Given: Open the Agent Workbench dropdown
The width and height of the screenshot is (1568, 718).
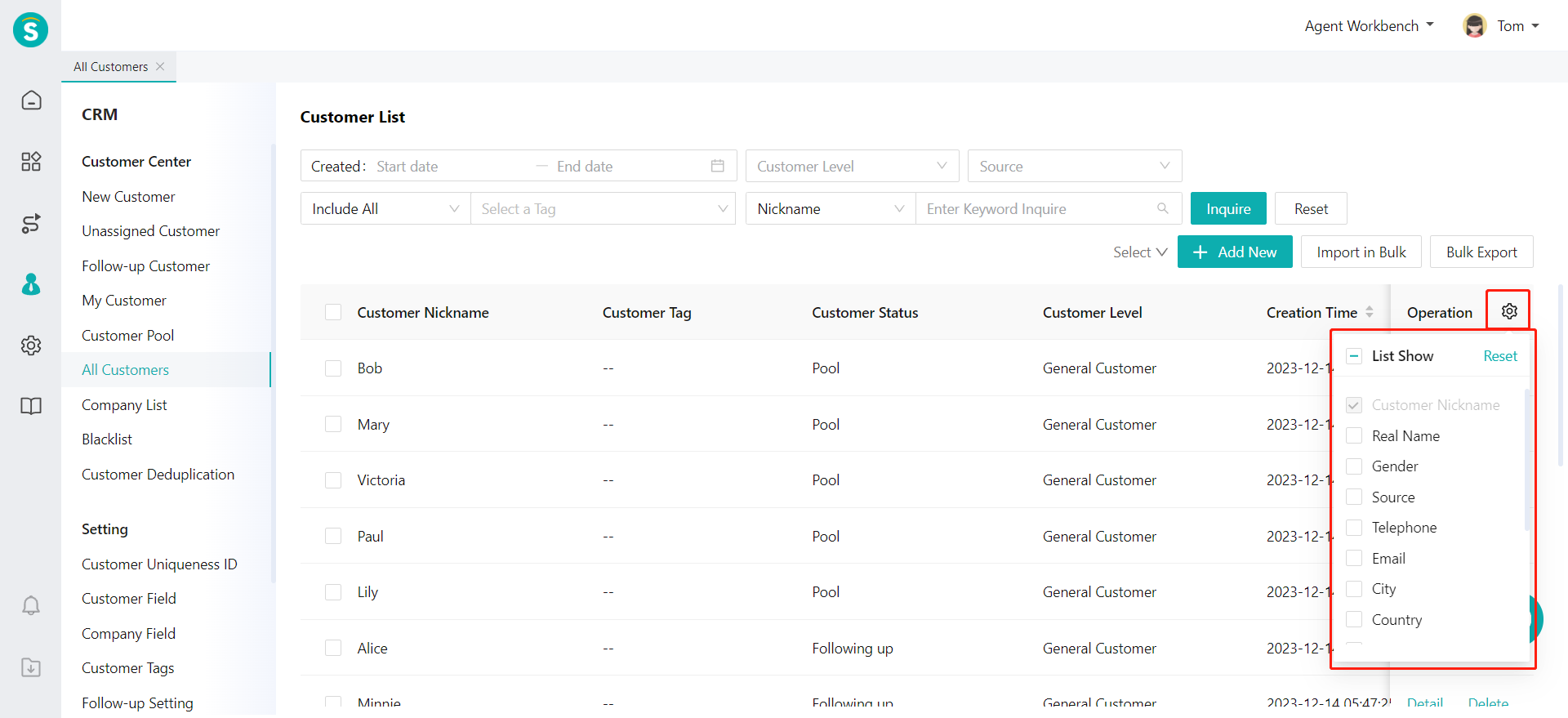Looking at the screenshot, I should (x=1369, y=26).
